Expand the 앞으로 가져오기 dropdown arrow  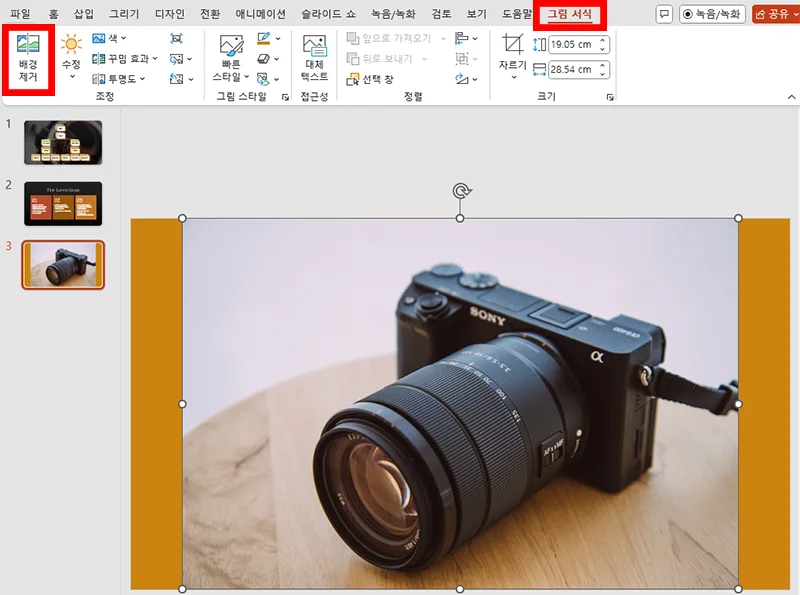[443, 39]
